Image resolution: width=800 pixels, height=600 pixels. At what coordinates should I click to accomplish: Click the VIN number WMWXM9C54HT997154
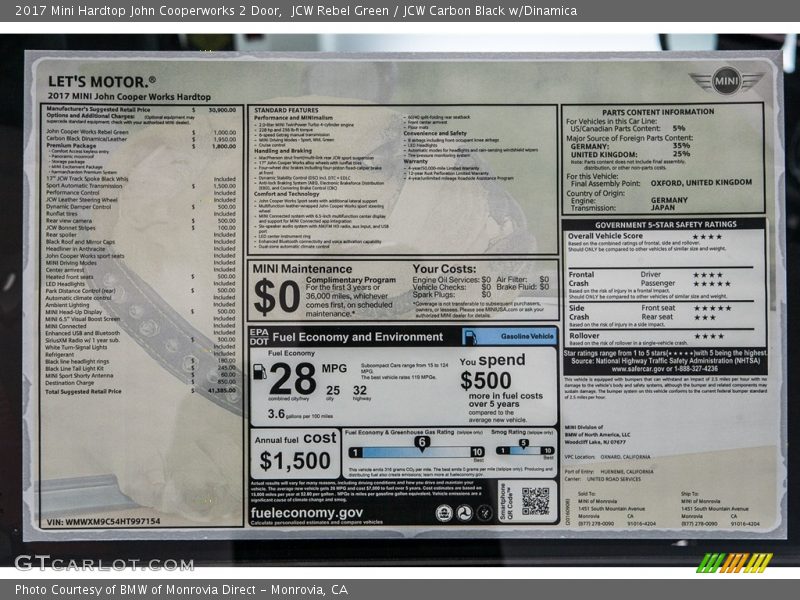click(103, 521)
